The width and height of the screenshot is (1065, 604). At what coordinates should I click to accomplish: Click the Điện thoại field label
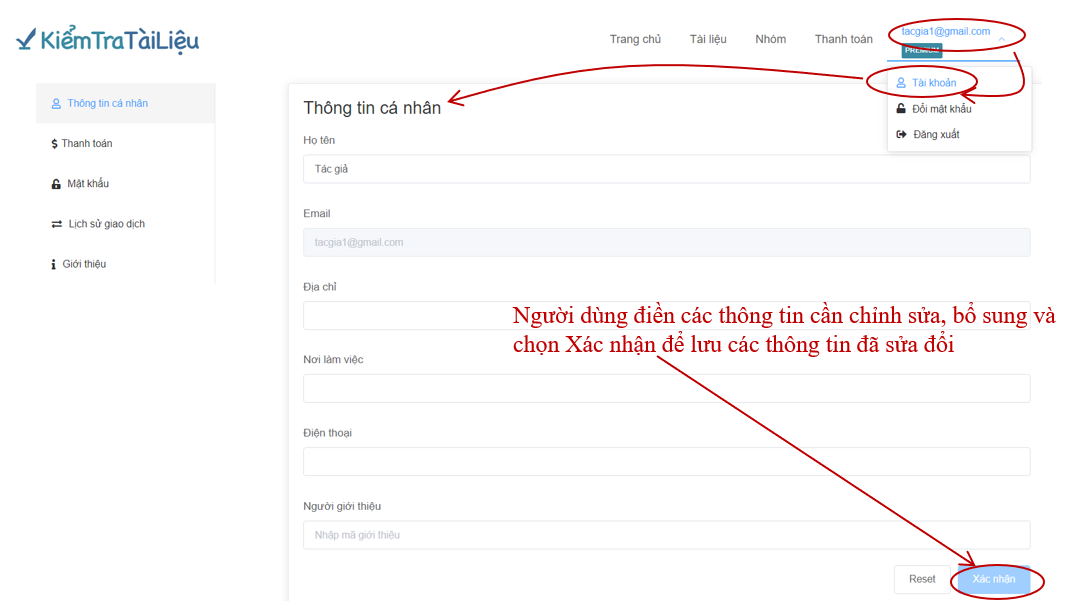(327, 433)
